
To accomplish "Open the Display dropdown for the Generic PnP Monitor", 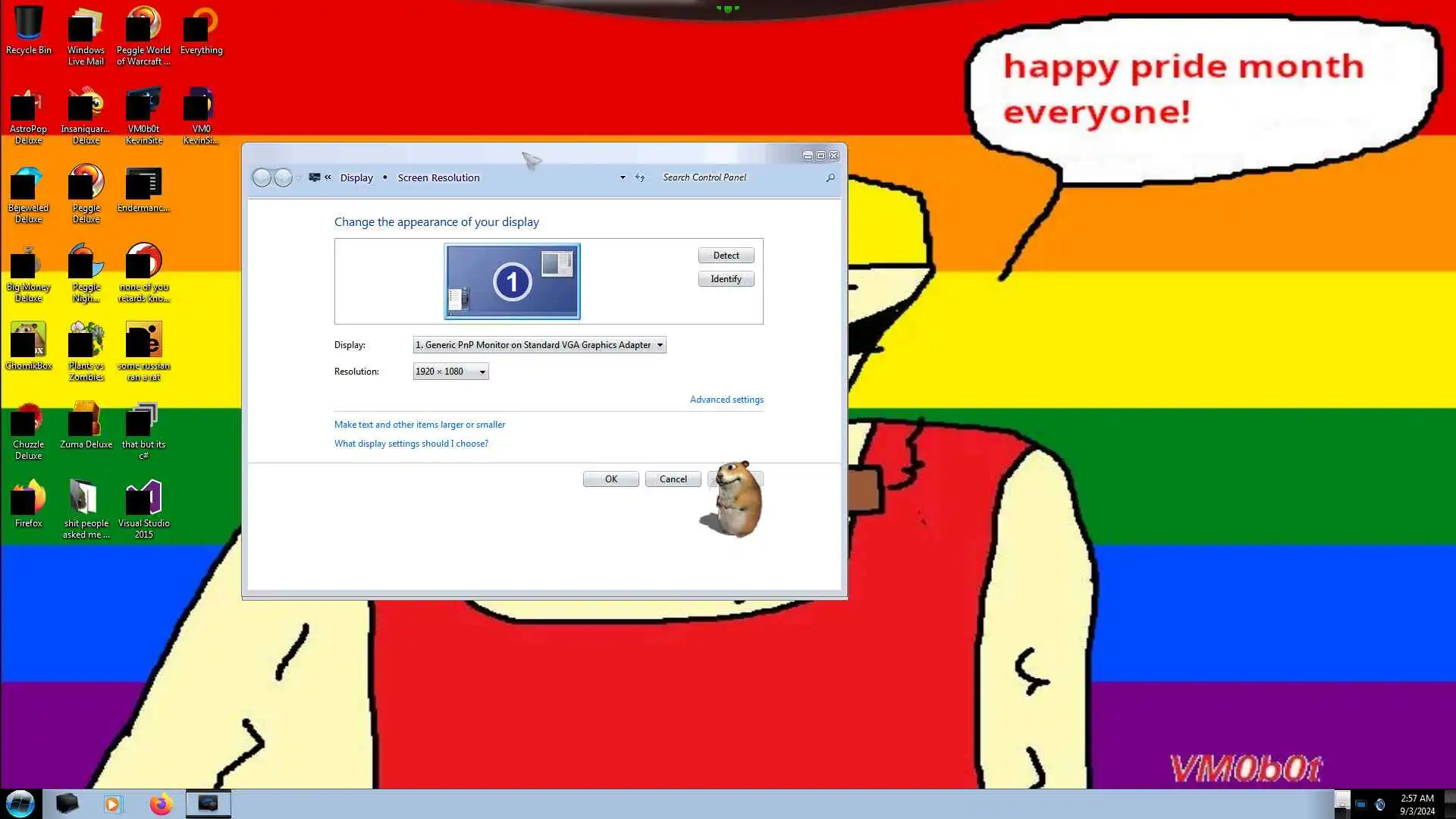I will pyautogui.click(x=539, y=345).
